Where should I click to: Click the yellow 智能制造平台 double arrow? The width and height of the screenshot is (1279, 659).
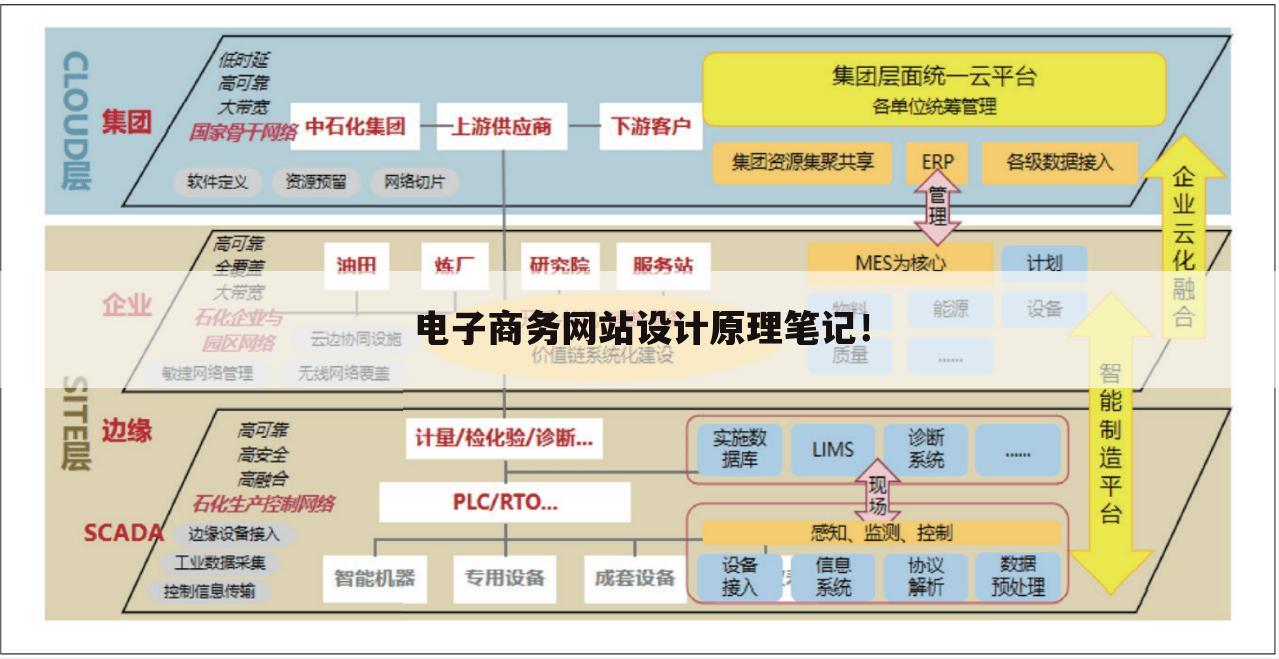coord(1109,445)
